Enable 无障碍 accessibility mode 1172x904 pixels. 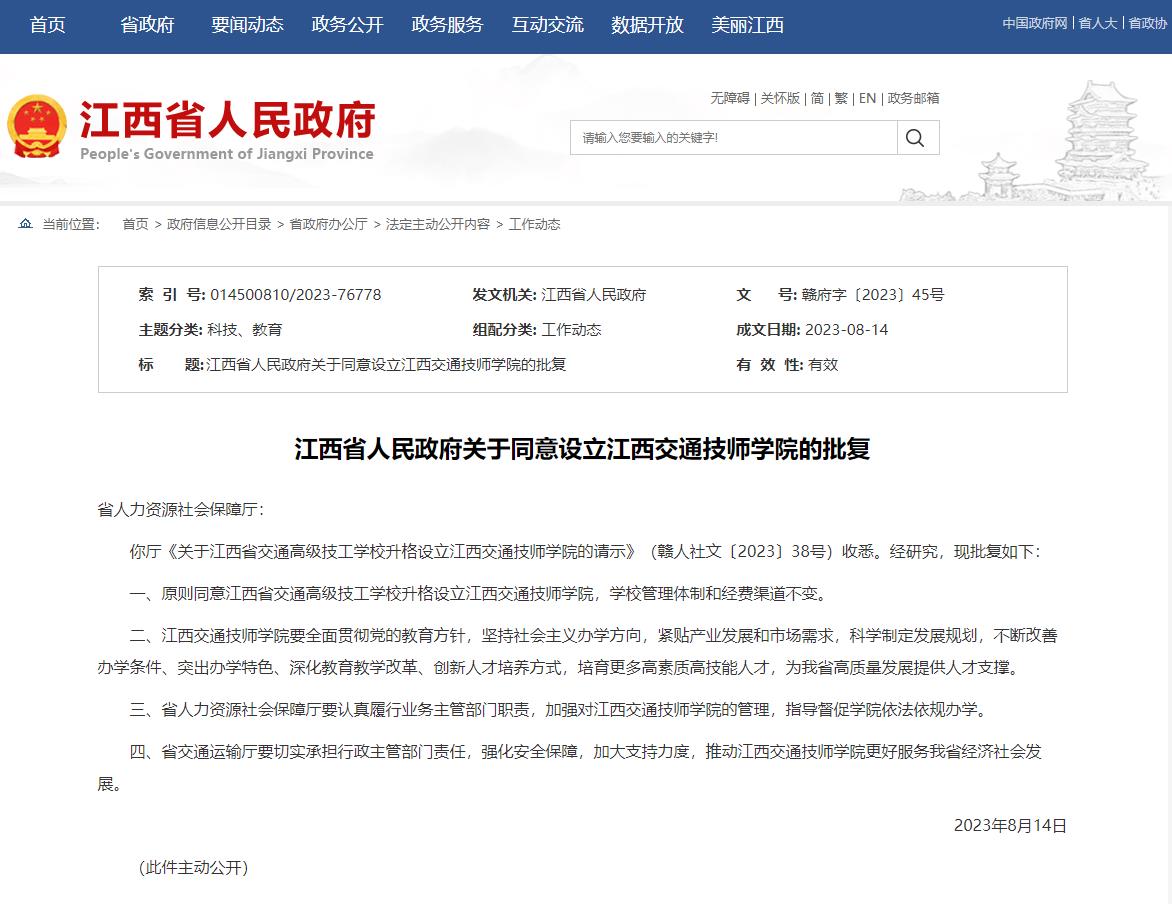tap(729, 98)
